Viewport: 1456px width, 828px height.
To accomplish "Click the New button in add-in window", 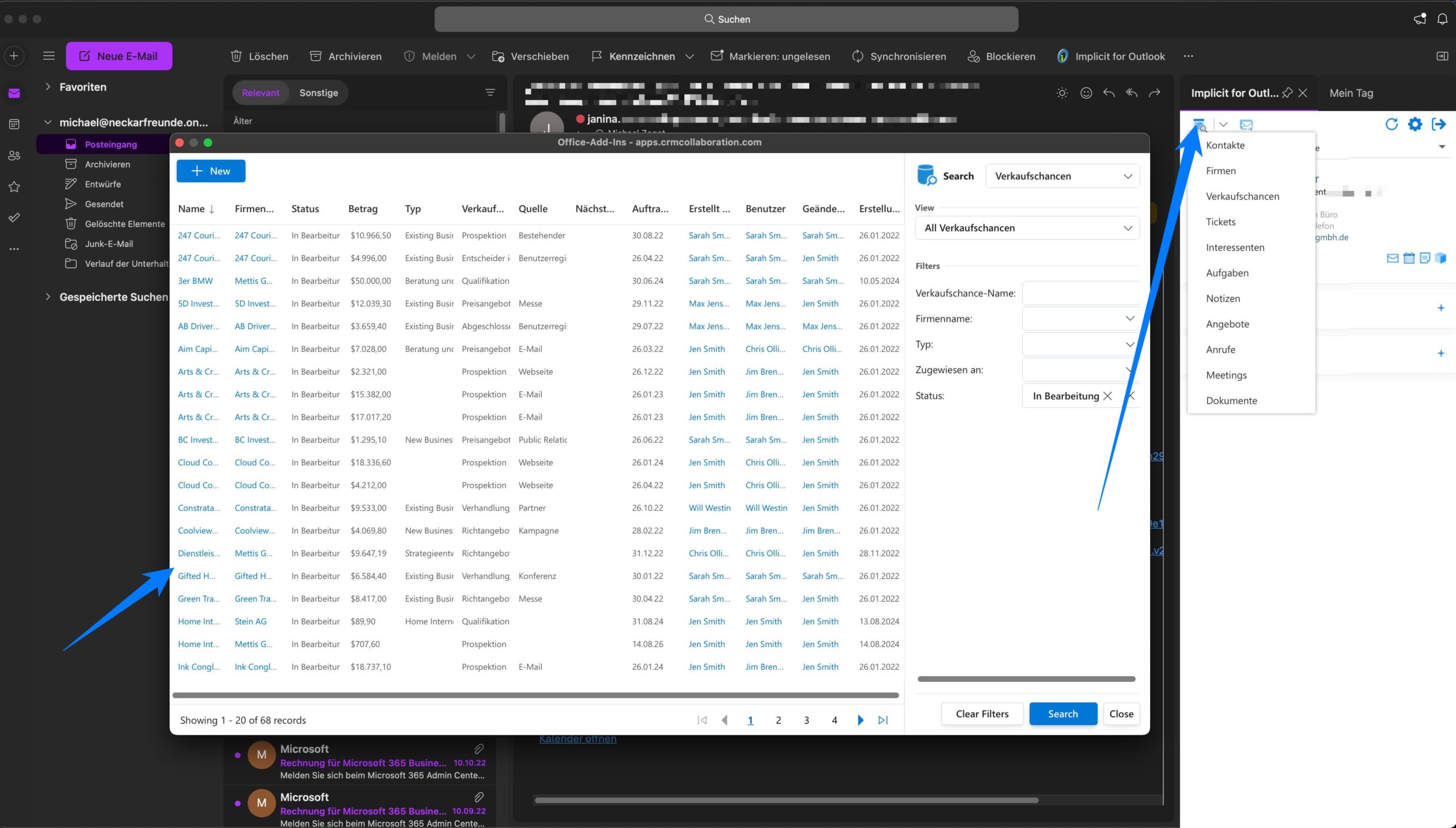I will 211,171.
